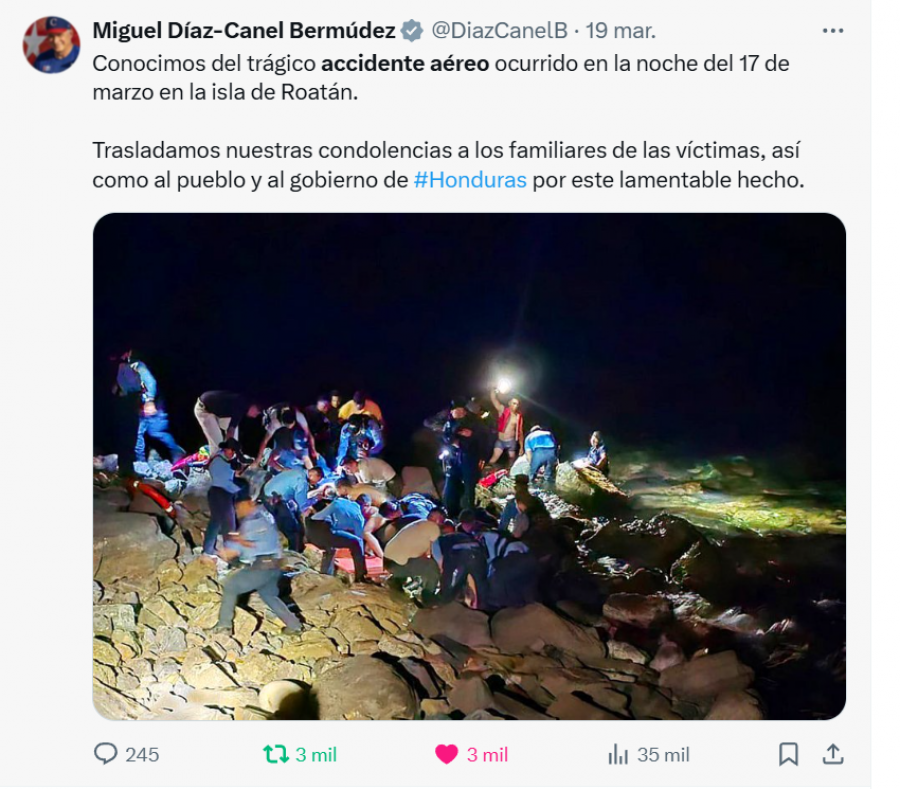
Task: Click the 245 replies count
Action: (142, 755)
